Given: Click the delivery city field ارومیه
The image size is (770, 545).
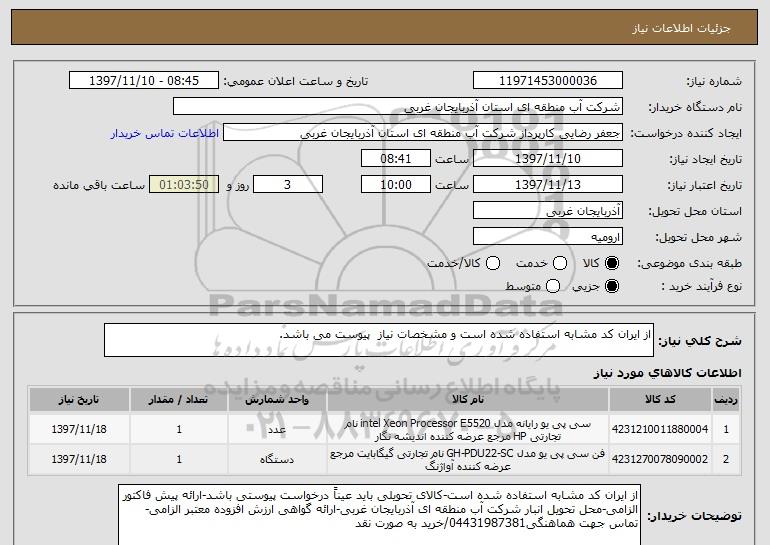Looking at the screenshot, I should point(548,237).
